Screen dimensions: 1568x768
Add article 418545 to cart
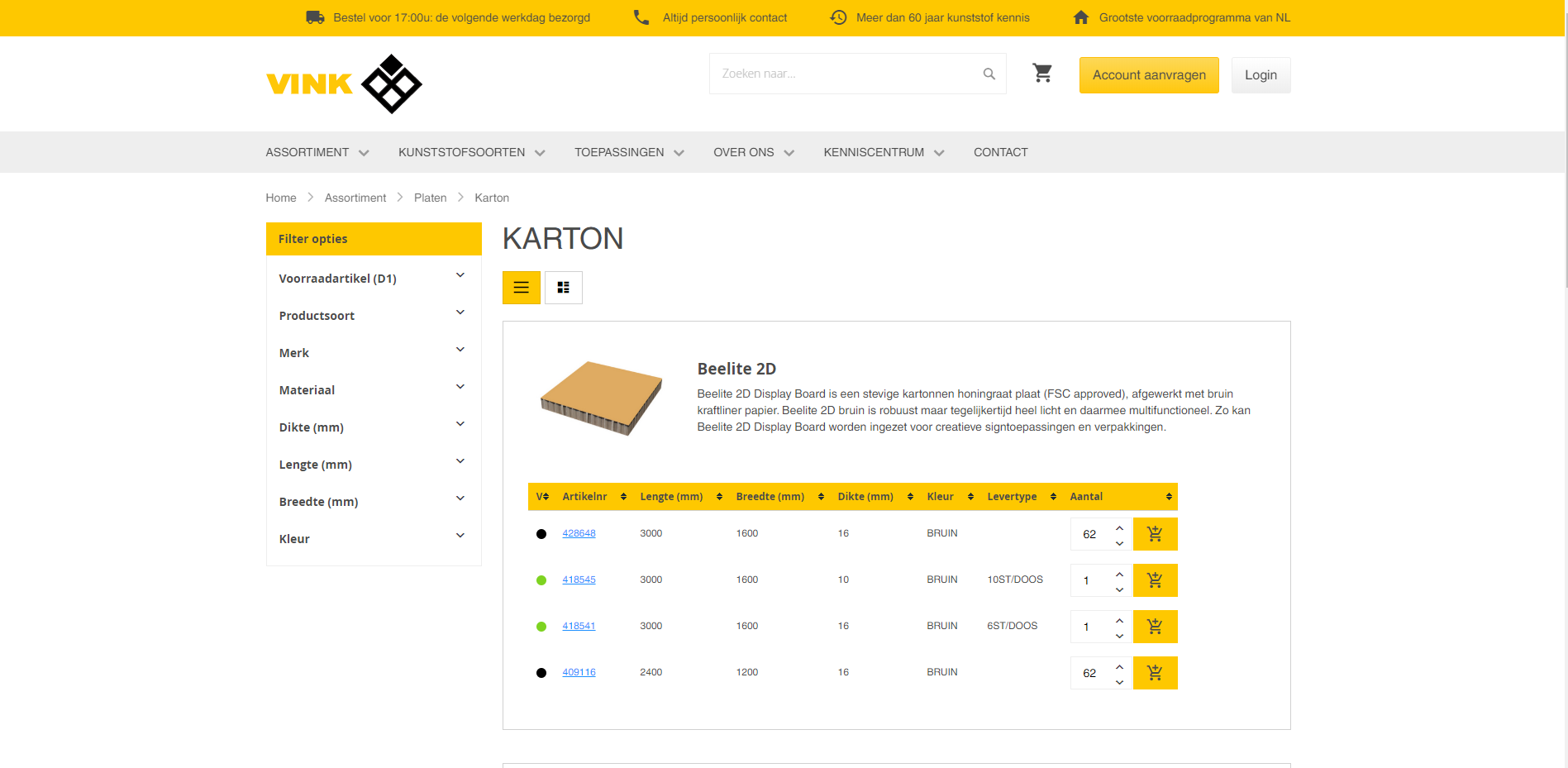(x=1155, y=580)
